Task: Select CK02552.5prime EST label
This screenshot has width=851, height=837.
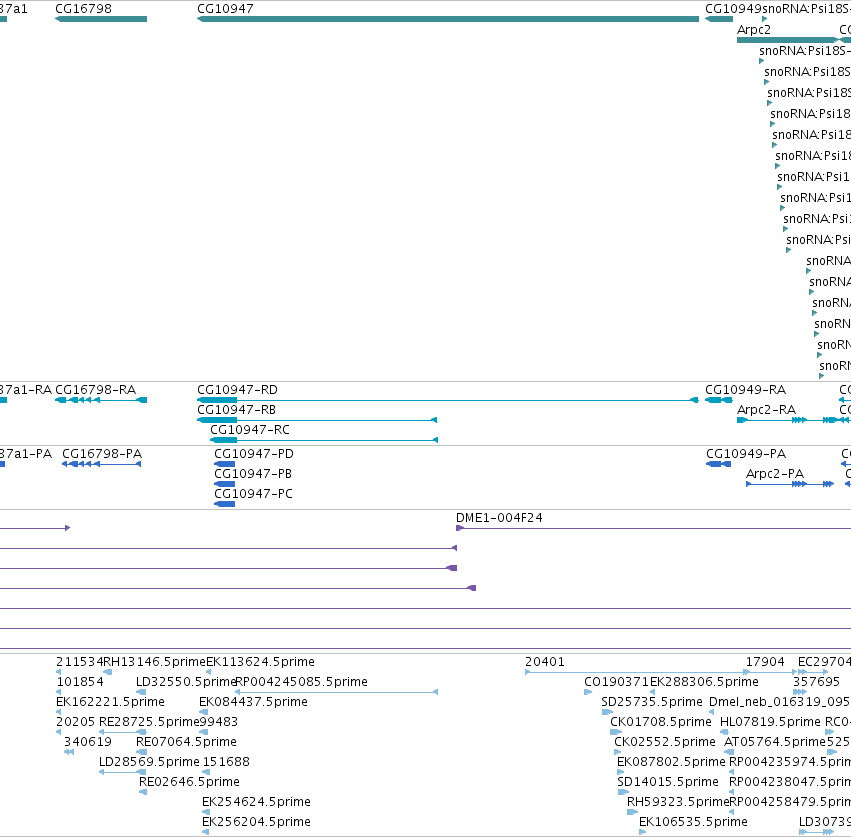Action: click(665, 742)
